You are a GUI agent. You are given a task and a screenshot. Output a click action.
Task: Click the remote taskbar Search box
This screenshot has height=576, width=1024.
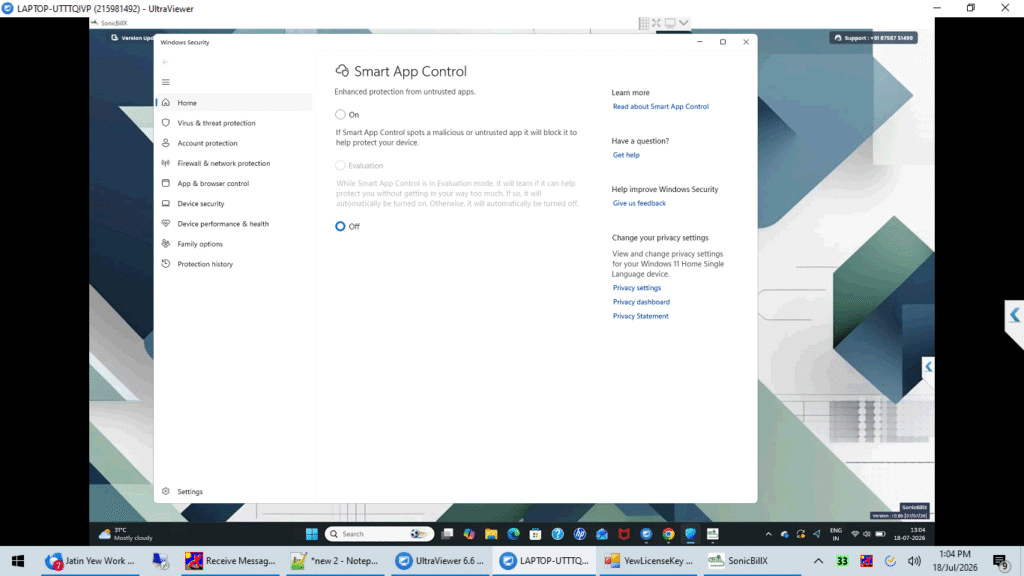coord(379,534)
